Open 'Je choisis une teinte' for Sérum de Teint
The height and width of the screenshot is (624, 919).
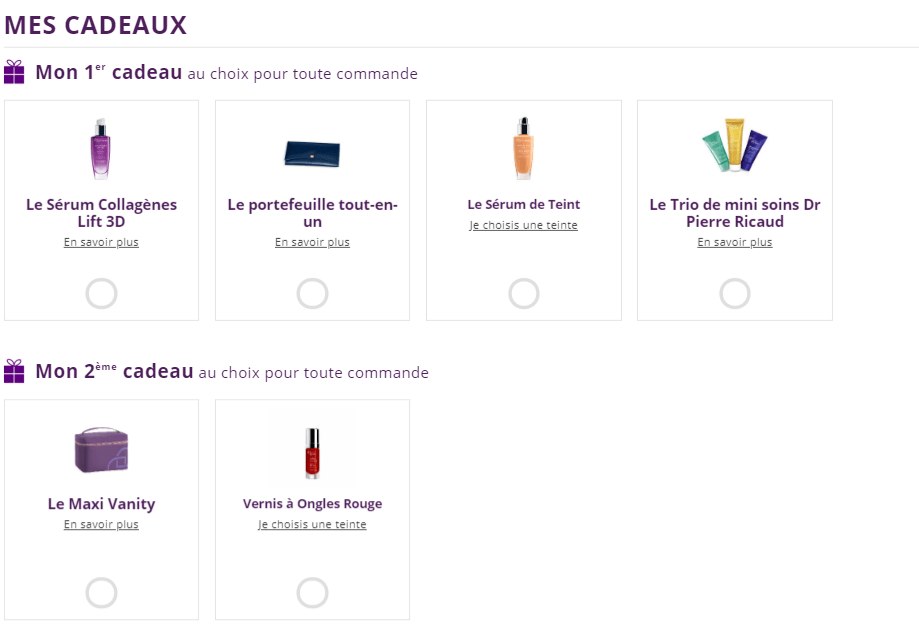[523, 225]
